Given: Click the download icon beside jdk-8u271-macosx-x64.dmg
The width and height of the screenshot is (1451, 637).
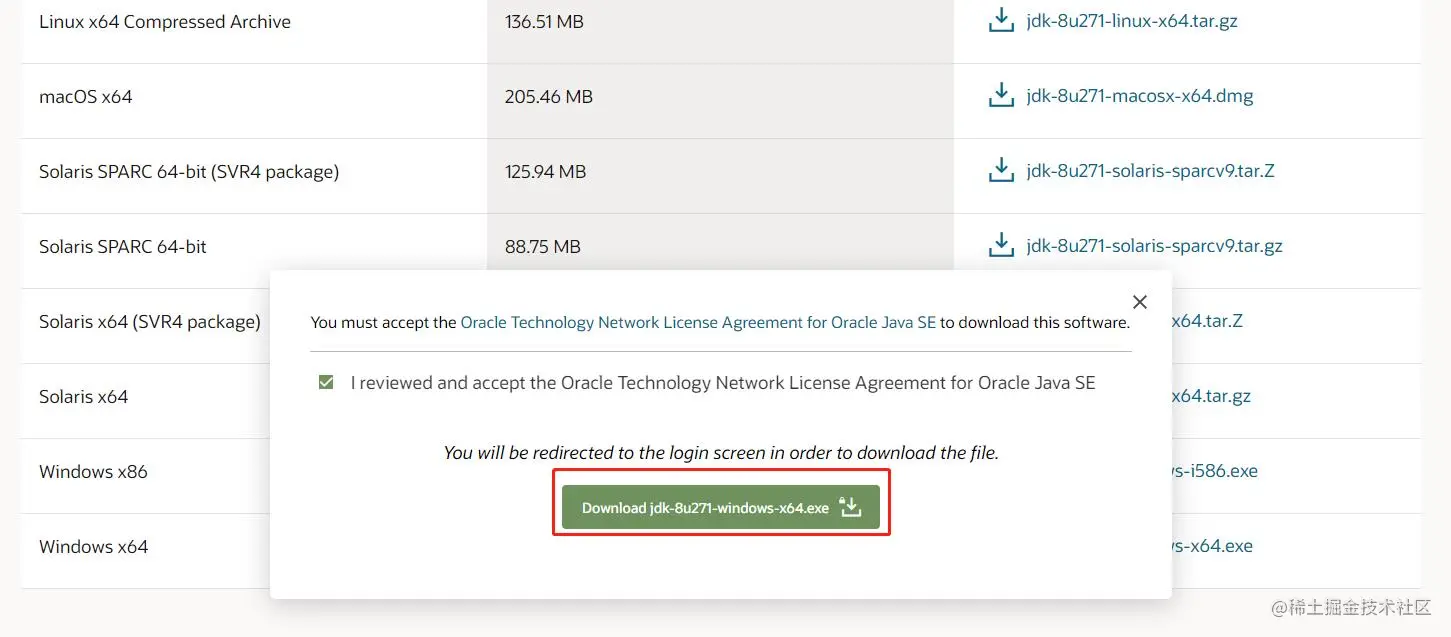Looking at the screenshot, I should tap(1001, 96).
